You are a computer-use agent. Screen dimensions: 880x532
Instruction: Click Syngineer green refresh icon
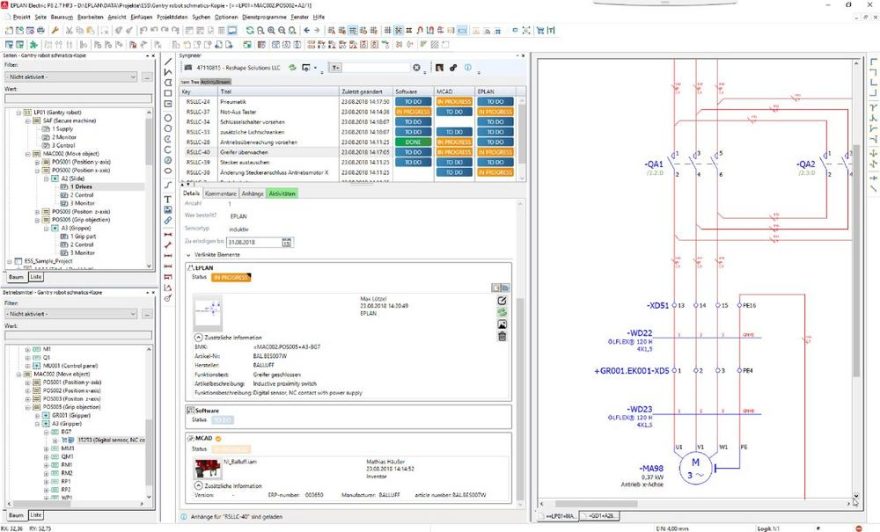292,67
